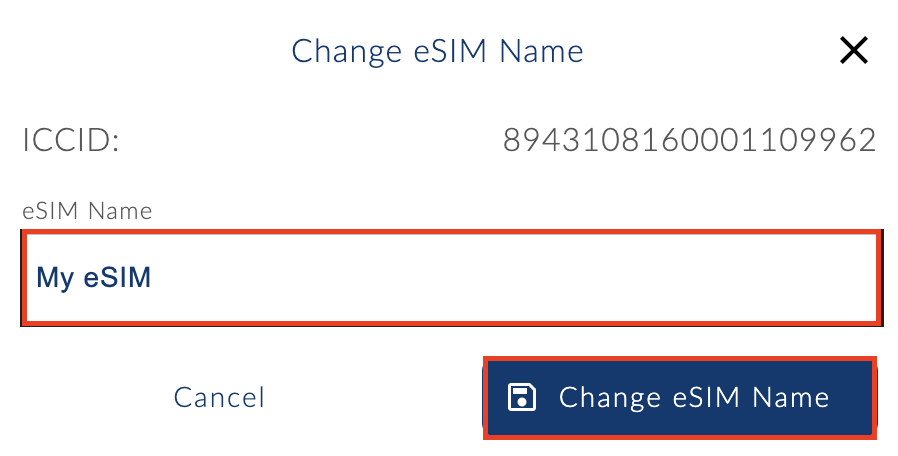Viewport: 898px width, 456px height.
Task: Choose Cancel to discard the rename
Action: click(x=219, y=398)
